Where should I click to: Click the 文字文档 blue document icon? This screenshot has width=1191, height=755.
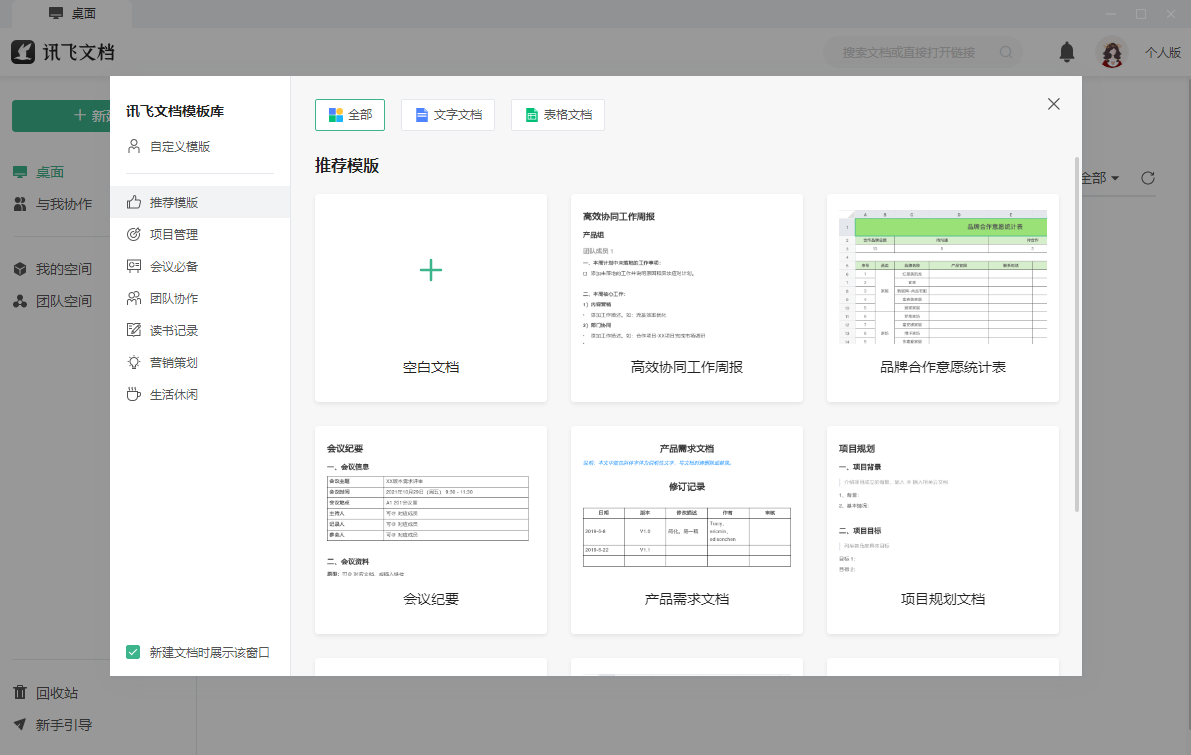(x=422, y=115)
